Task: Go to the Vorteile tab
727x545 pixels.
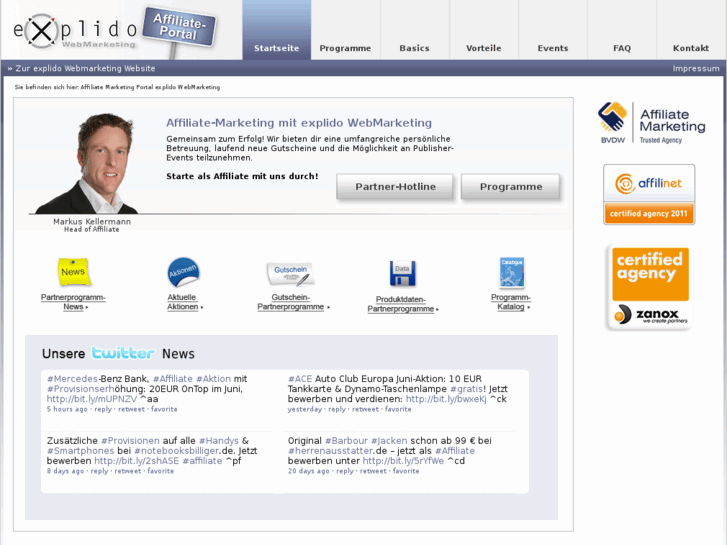Action: [x=484, y=30]
